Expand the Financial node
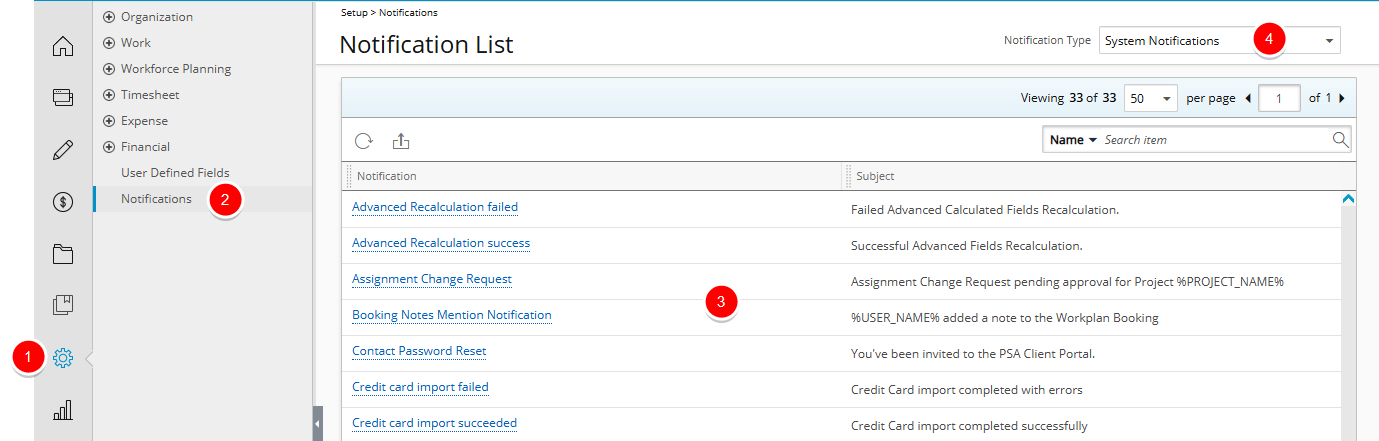1379x441 pixels. click(110, 147)
